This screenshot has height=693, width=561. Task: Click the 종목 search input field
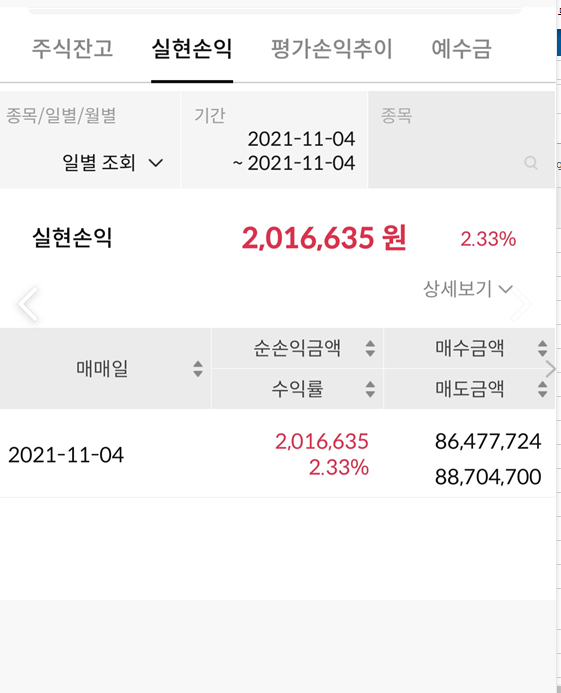click(461, 140)
